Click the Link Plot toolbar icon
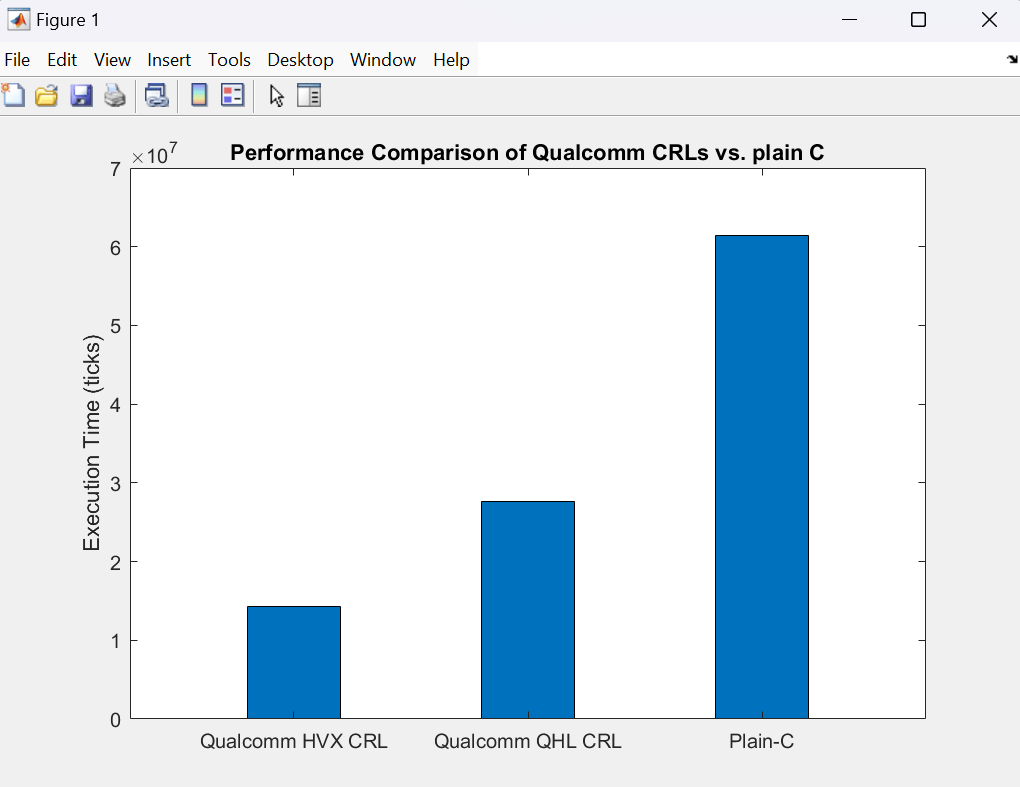Viewport: 1020px width, 787px height. [x=156, y=95]
